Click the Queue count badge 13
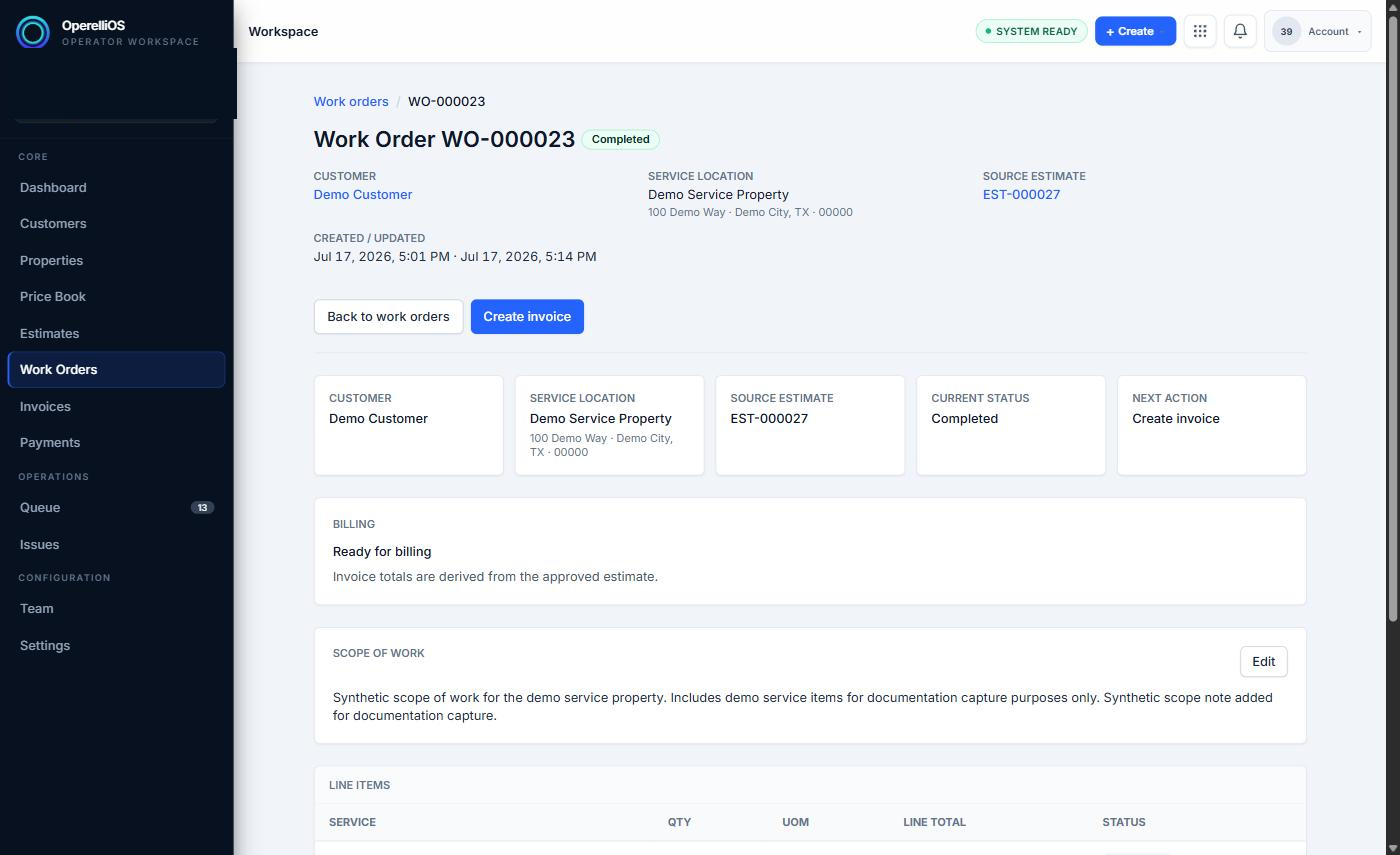1400x855 pixels. (x=202, y=507)
